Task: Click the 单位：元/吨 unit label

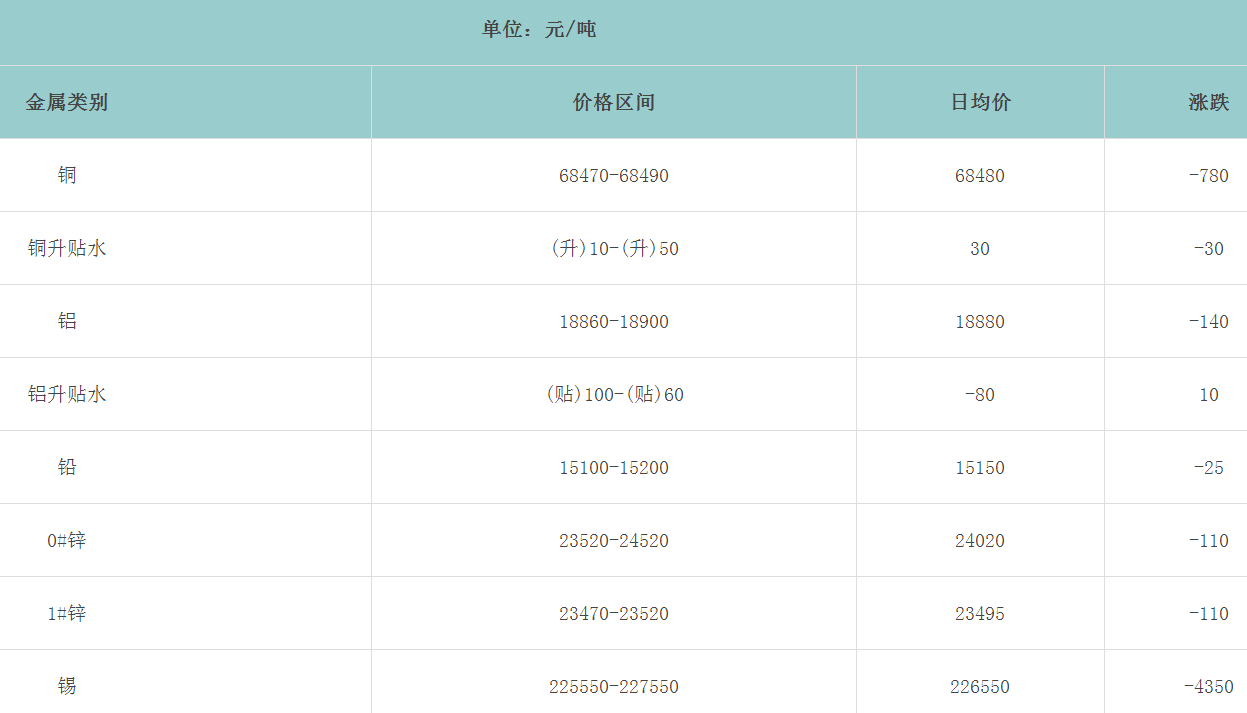Action: (539, 30)
